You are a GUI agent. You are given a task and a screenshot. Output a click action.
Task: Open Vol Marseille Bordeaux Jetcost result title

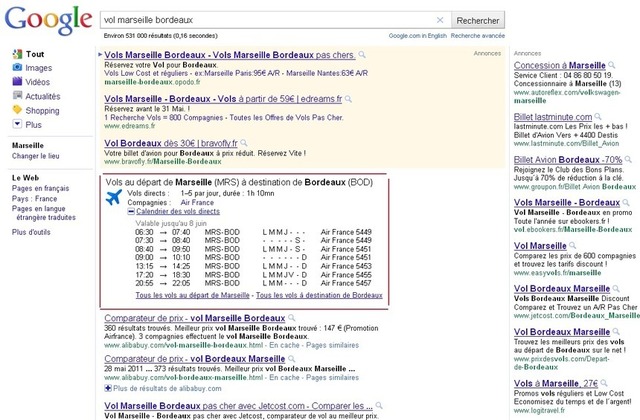[x=238, y=406]
